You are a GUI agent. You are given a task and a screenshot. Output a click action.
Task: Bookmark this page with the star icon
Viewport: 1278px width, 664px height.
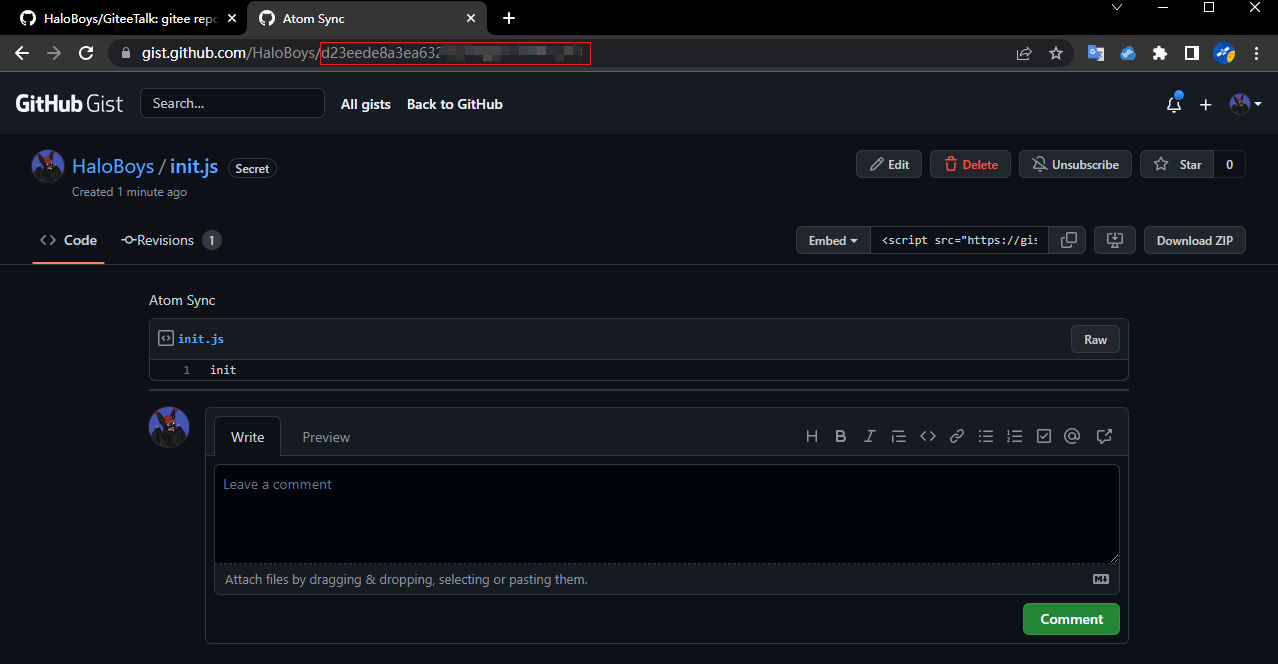point(1056,53)
